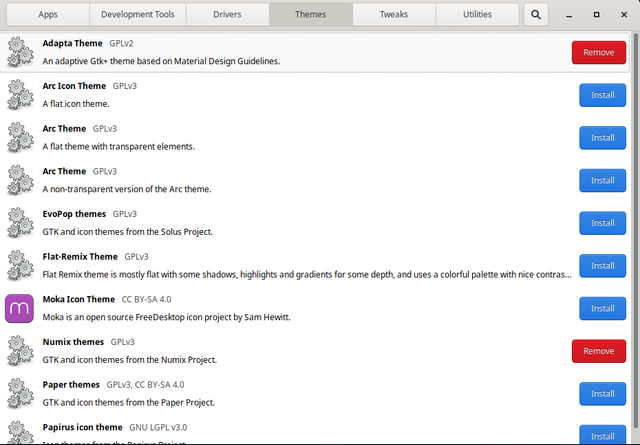
Task: Click the Paper themes gear icon
Action: pos(20,394)
